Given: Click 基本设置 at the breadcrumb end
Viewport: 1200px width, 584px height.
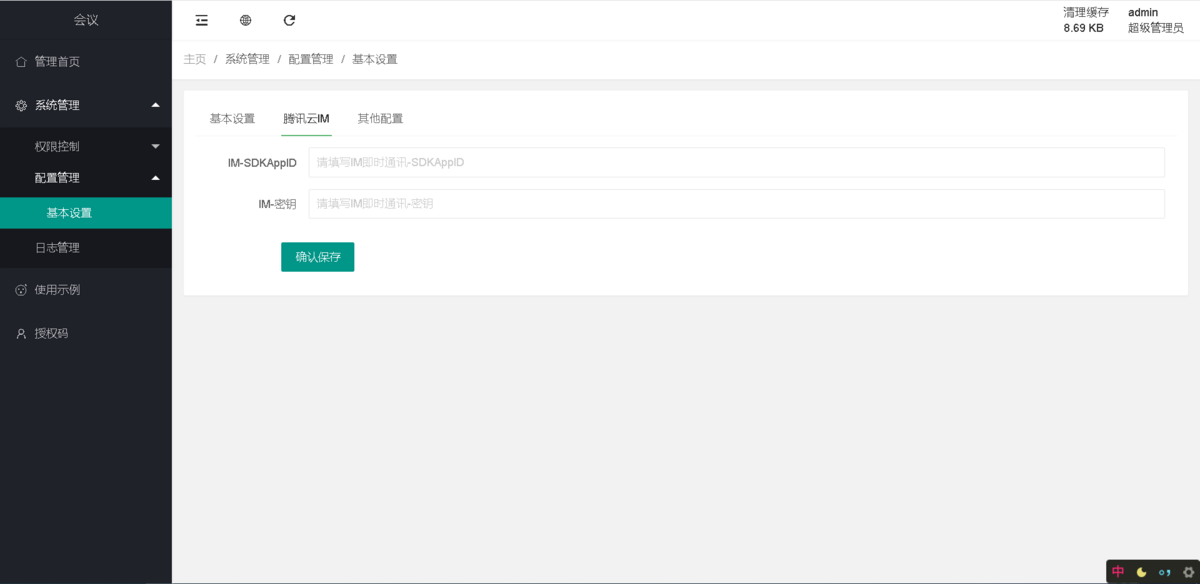Looking at the screenshot, I should coord(375,59).
